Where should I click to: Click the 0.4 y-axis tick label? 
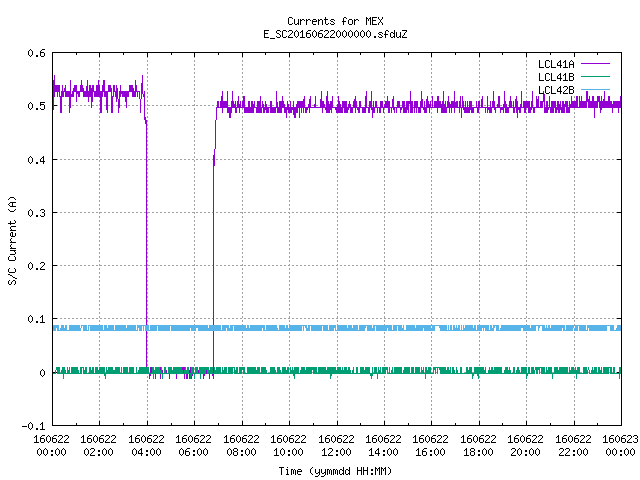[x=36, y=160]
